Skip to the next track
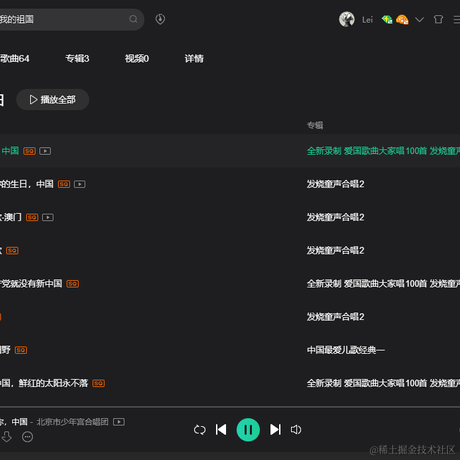Screen dimensions: 460x460 click(275, 430)
